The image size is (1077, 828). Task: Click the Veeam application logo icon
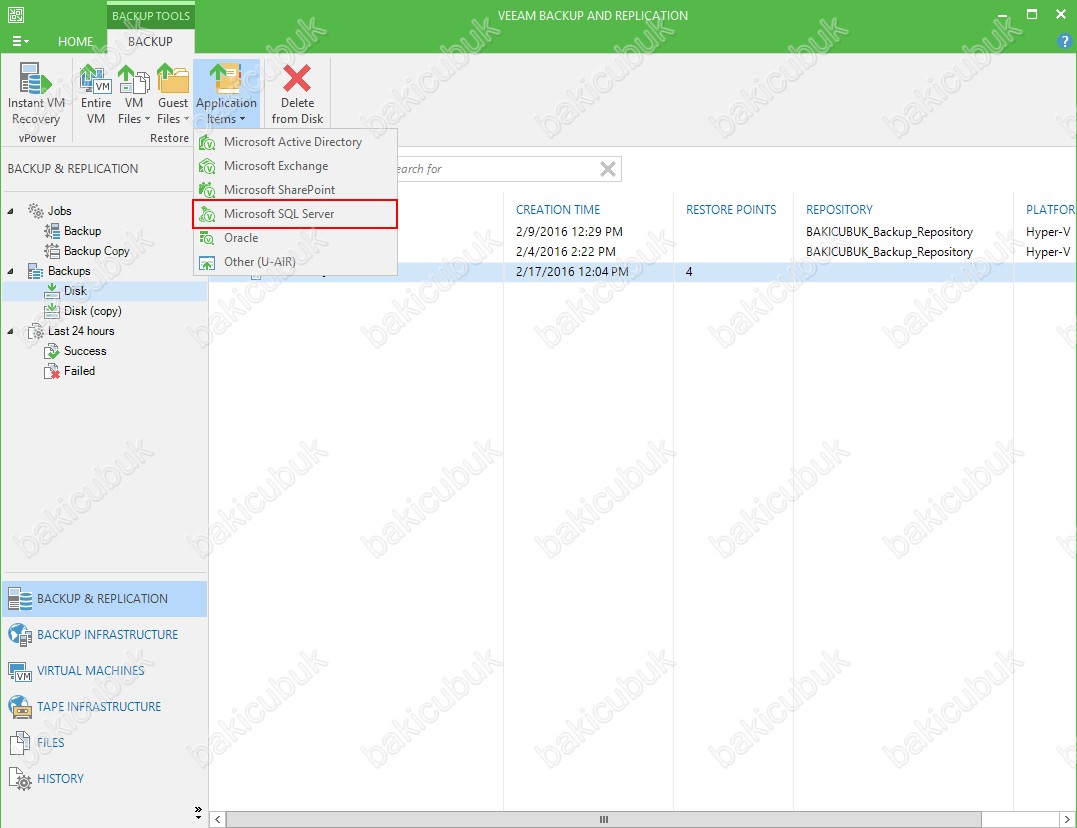tap(15, 14)
